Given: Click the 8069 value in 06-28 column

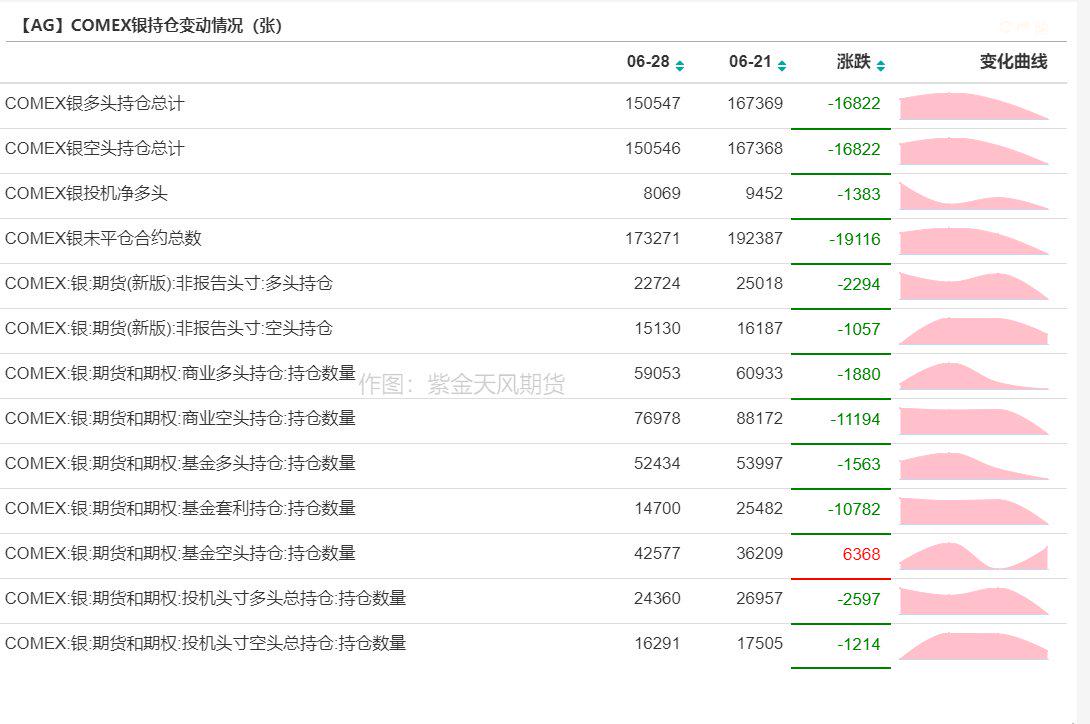Looking at the screenshot, I should coord(662,193).
